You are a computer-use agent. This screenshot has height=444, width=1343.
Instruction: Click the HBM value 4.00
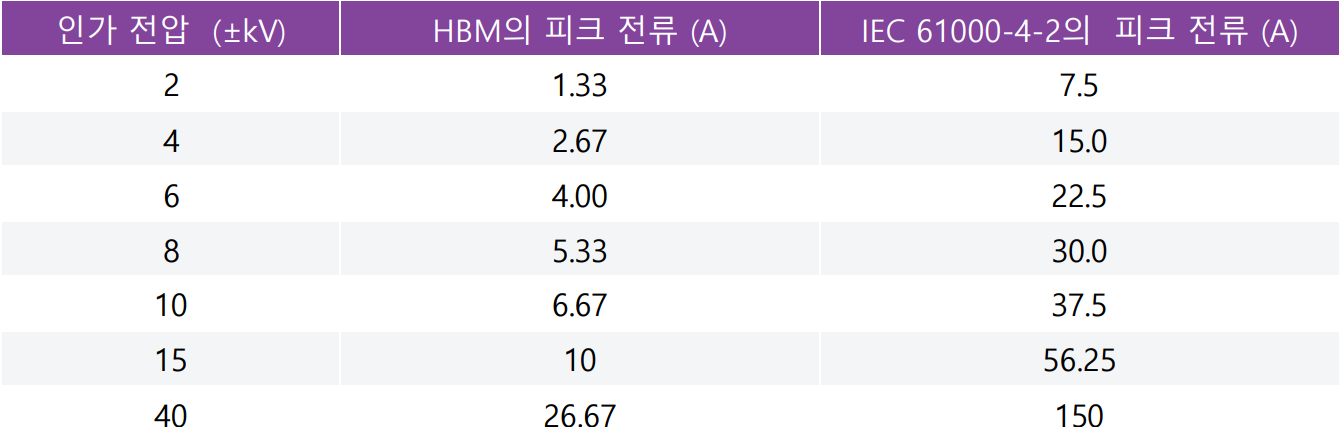coord(580,196)
